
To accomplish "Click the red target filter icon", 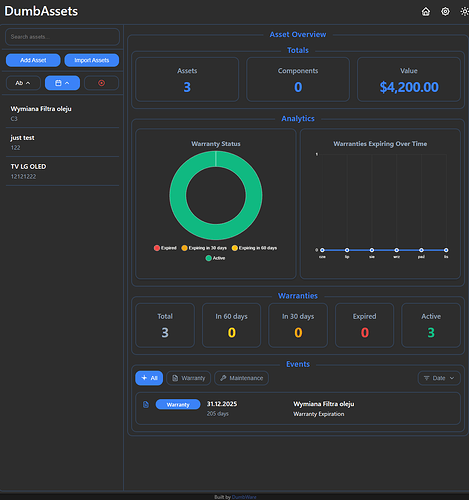I will tap(102, 83).
